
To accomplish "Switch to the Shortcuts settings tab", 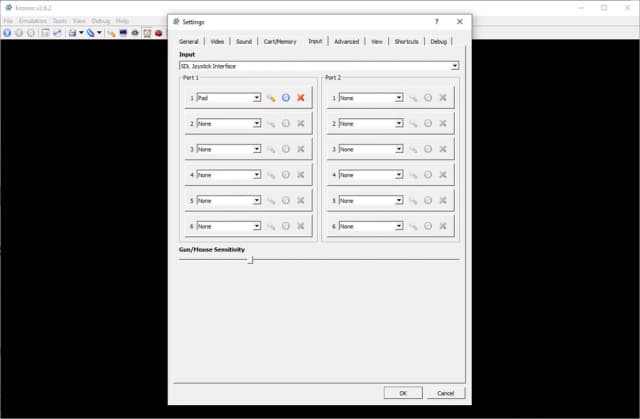I will (x=407, y=42).
